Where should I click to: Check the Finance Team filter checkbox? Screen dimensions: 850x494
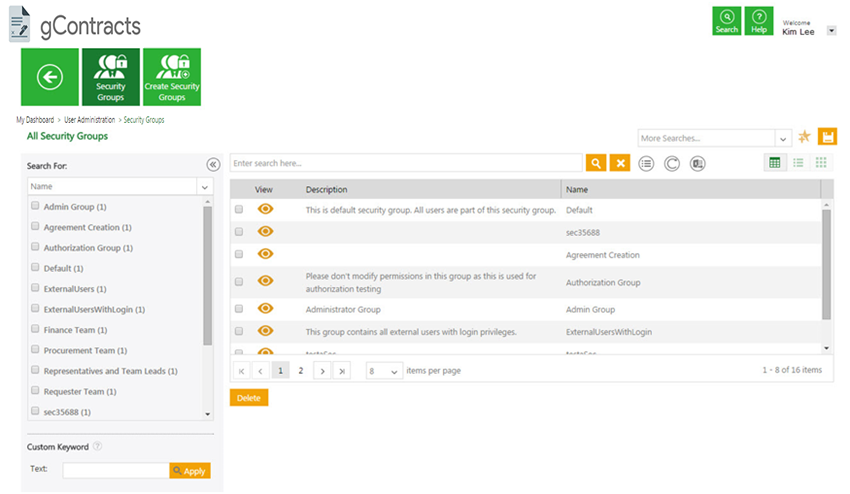pos(35,329)
